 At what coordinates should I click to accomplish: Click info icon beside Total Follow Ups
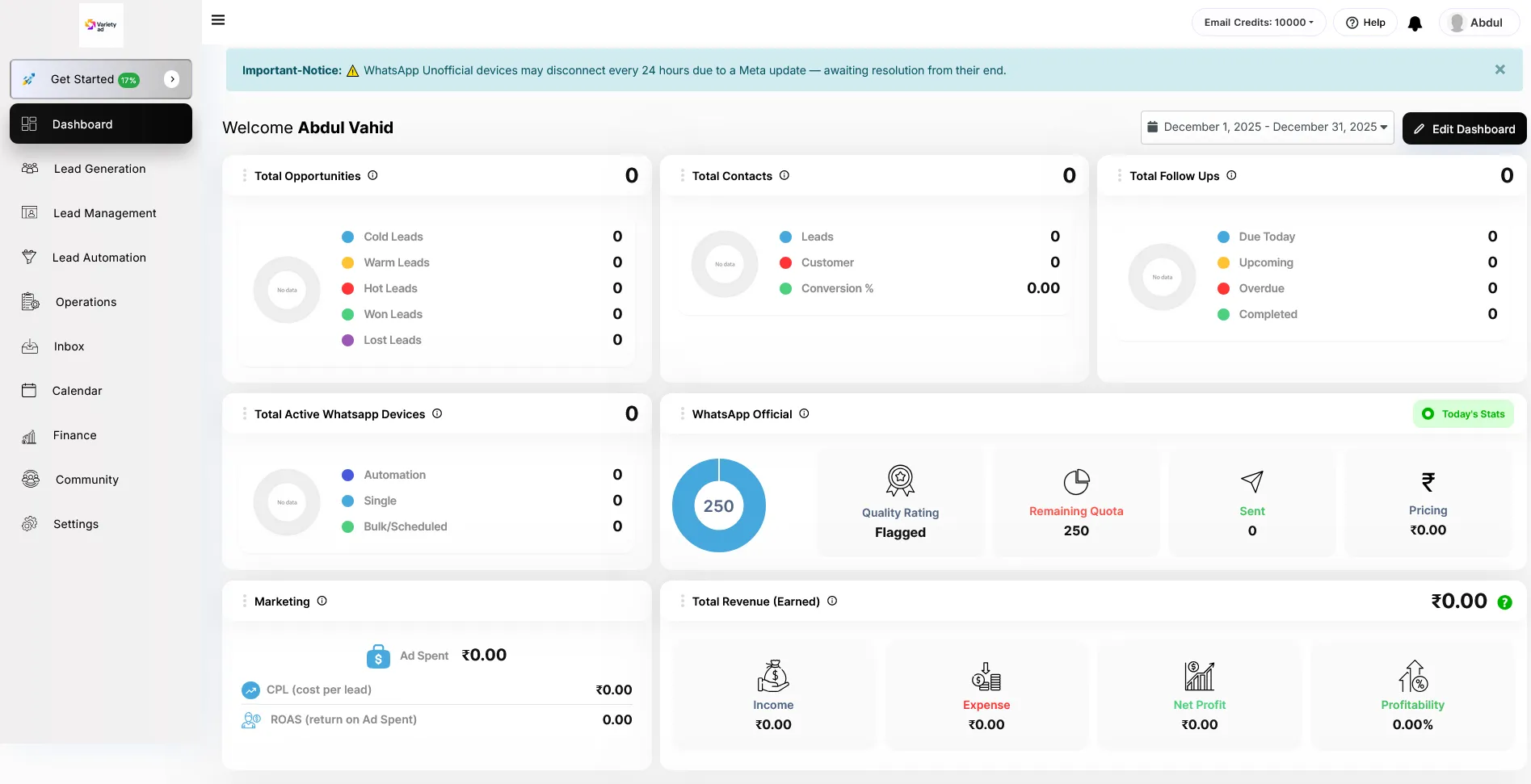coord(1231,175)
